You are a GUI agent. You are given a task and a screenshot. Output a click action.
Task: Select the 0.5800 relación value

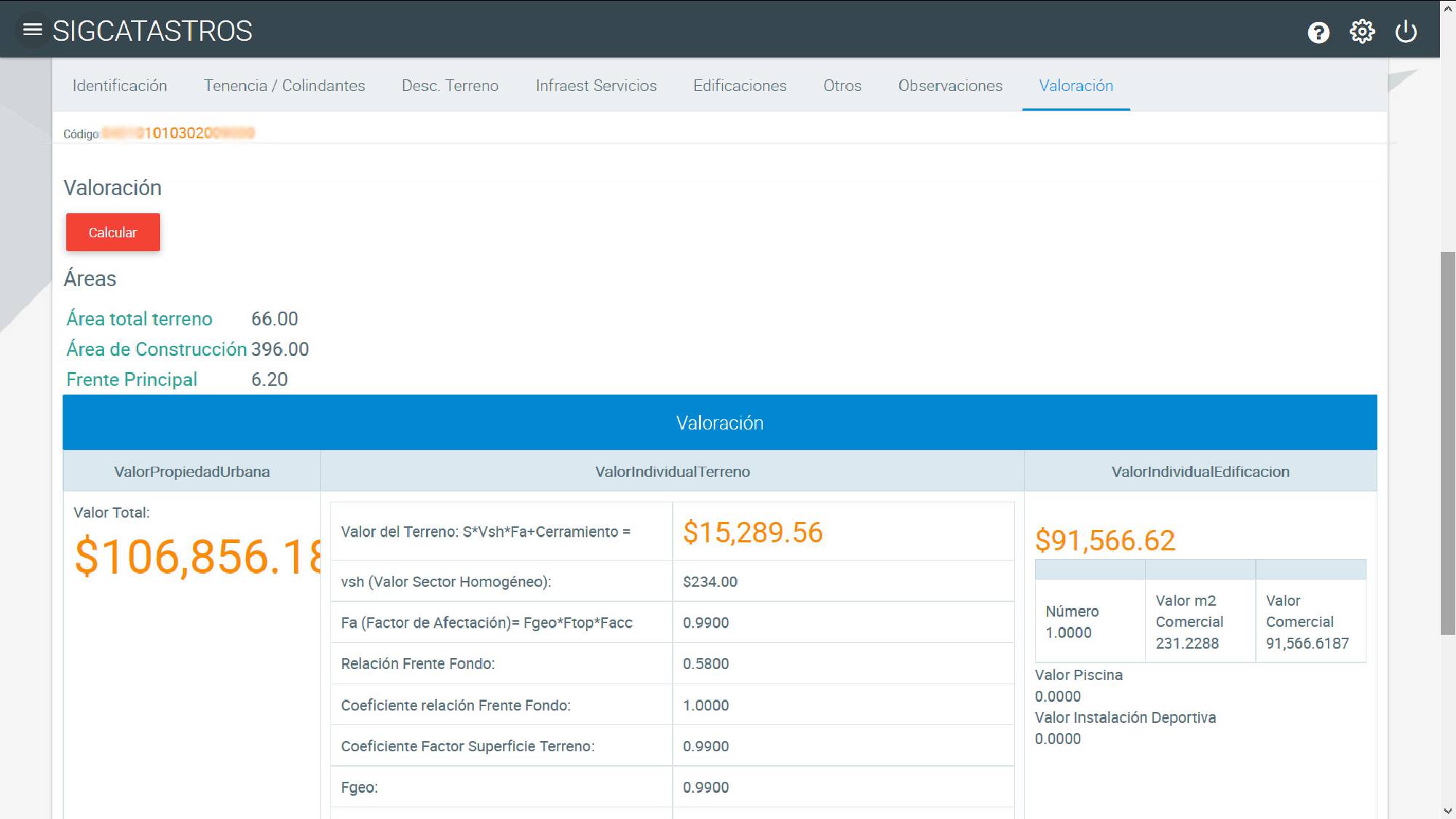point(706,663)
